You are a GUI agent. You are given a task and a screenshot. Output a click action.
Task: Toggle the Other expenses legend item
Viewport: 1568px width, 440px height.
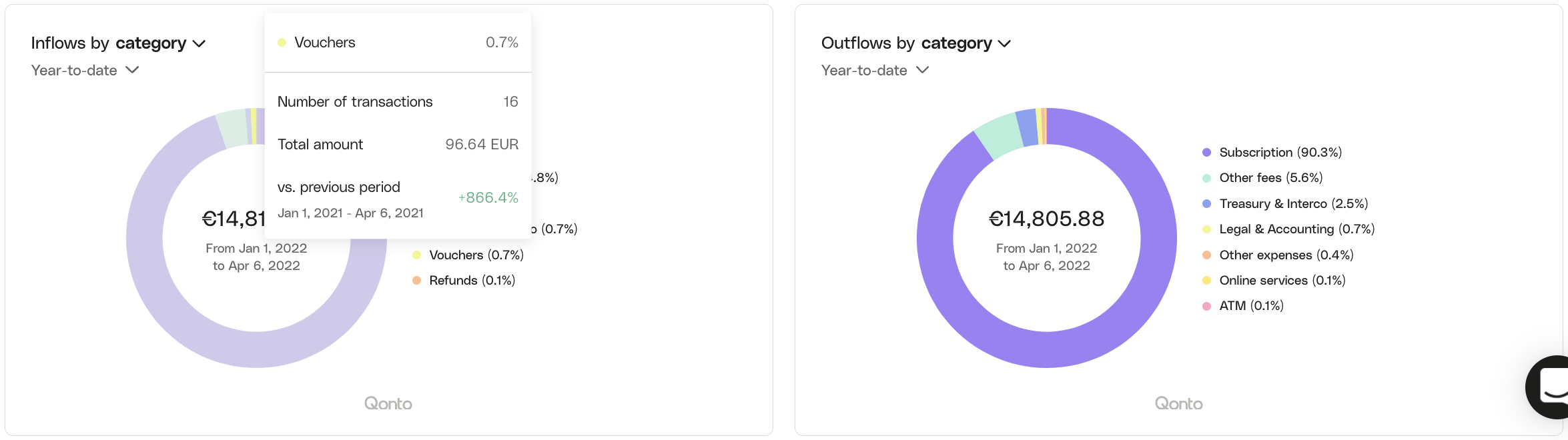(1286, 255)
